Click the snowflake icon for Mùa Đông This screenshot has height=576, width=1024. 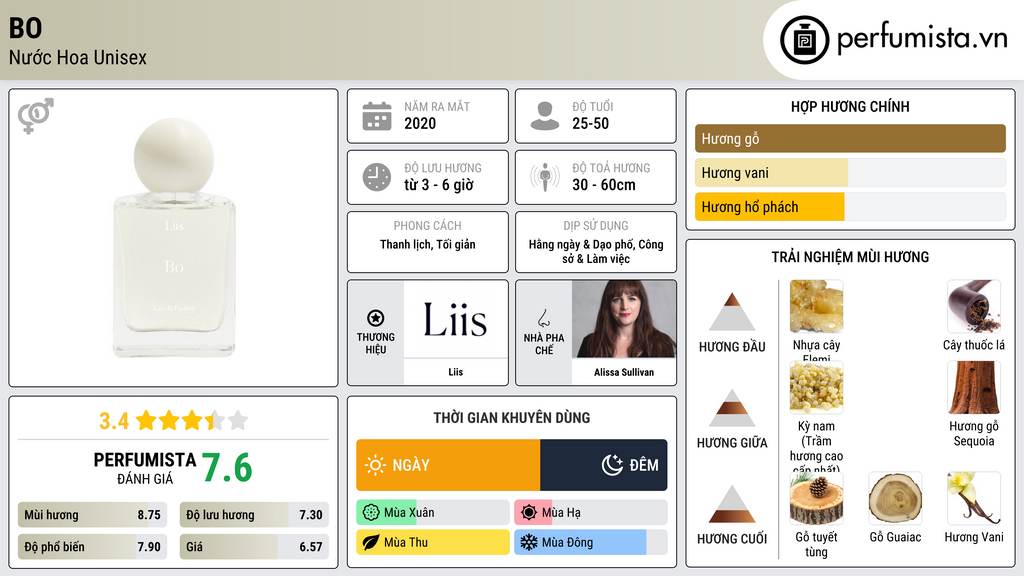tap(529, 542)
